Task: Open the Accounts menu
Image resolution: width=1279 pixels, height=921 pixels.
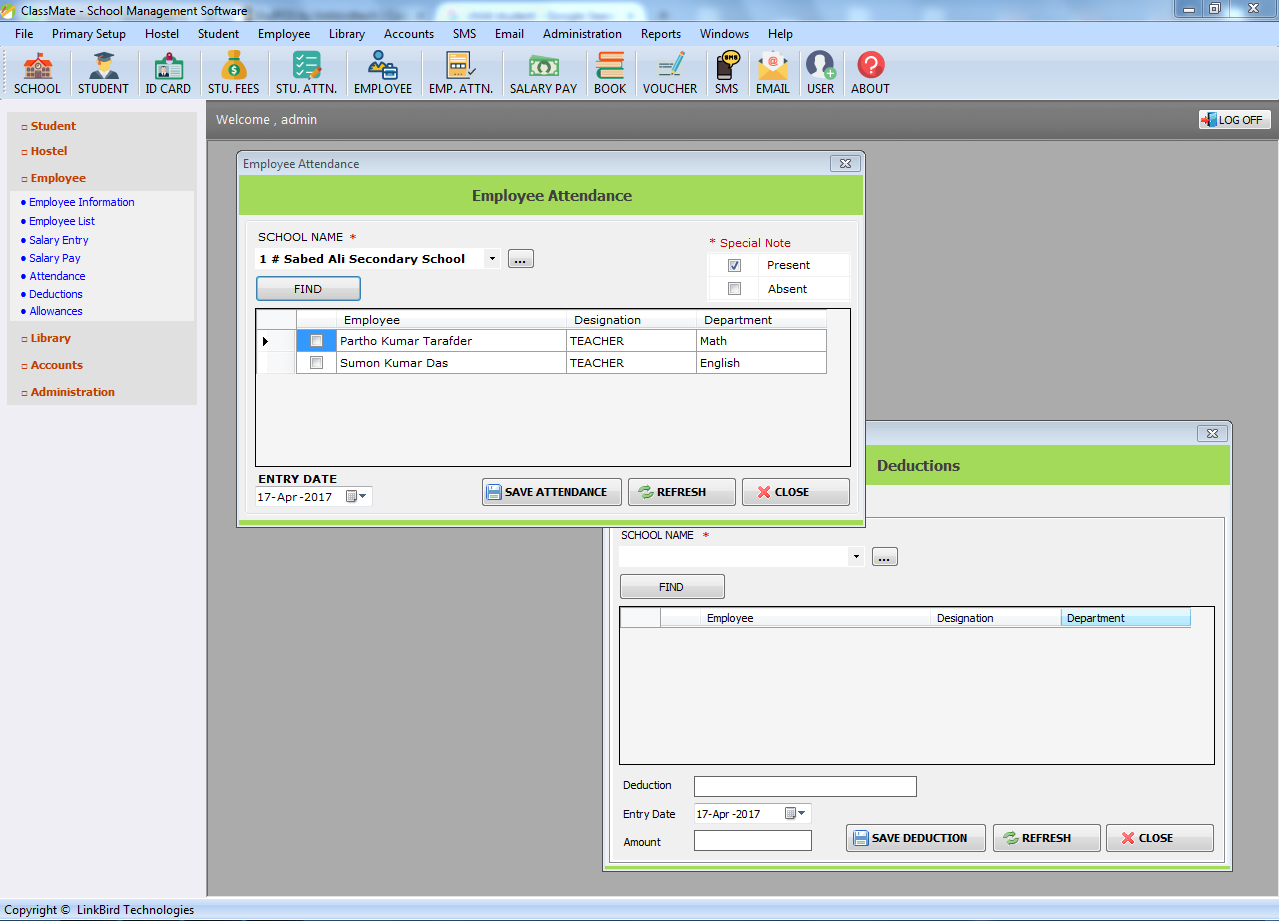Action: tap(408, 33)
